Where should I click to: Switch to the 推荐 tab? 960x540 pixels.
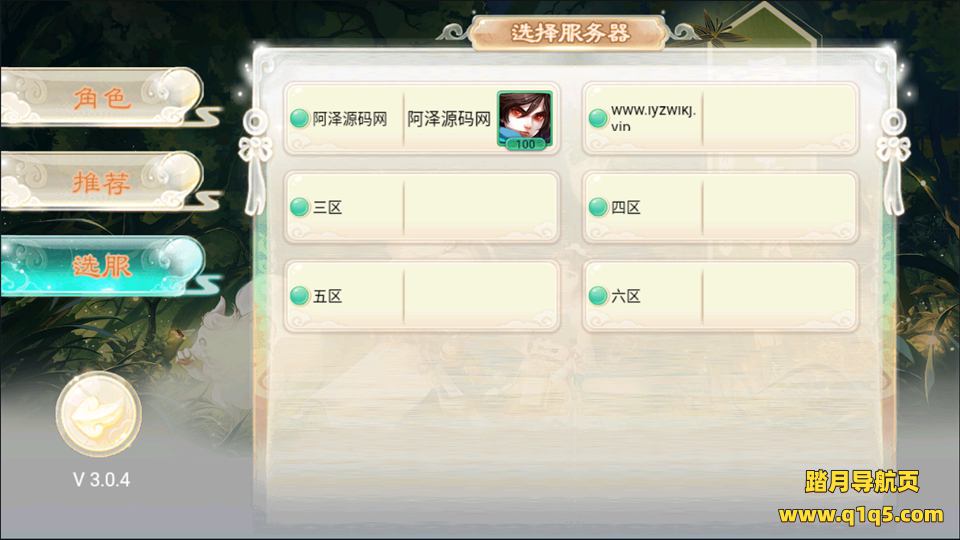point(102,182)
